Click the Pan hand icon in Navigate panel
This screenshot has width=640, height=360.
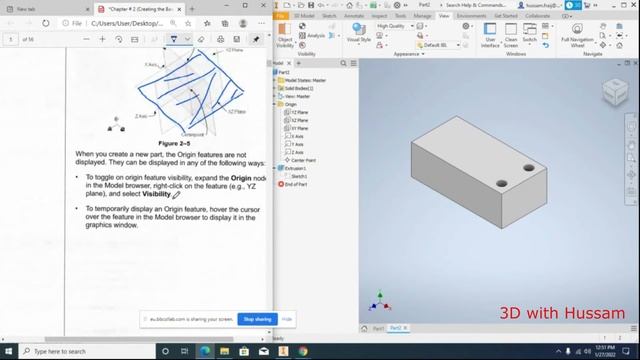click(603, 27)
